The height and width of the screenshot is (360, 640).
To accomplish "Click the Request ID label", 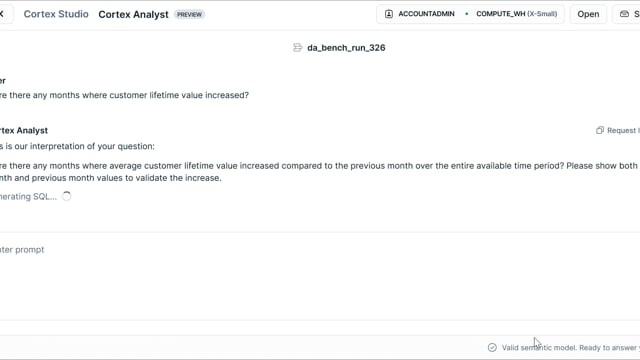I will (623, 131).
